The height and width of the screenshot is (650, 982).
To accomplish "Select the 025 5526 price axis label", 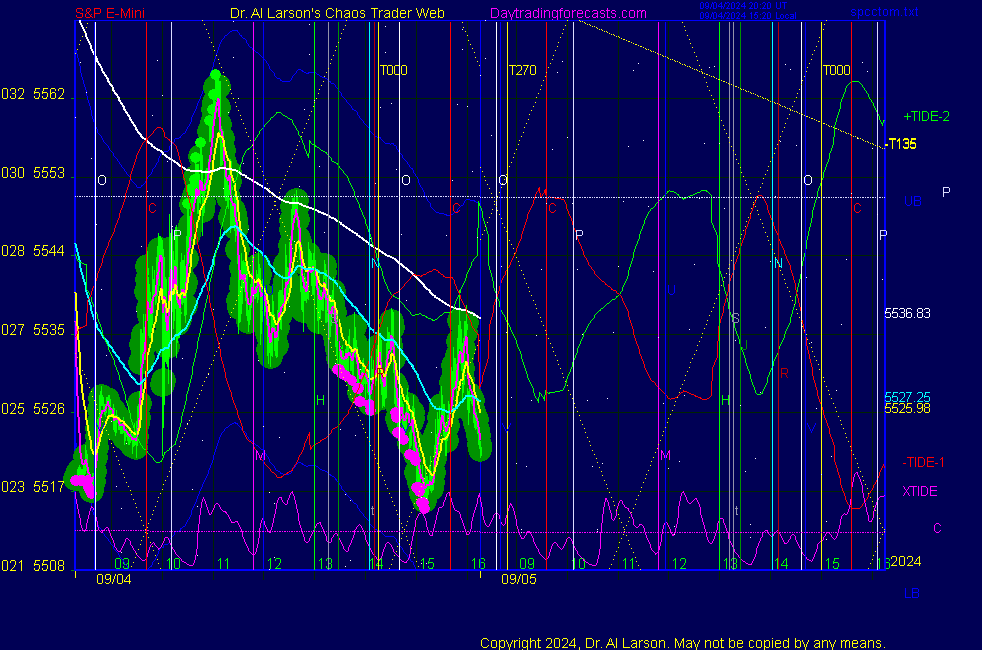I will point(33,409).
